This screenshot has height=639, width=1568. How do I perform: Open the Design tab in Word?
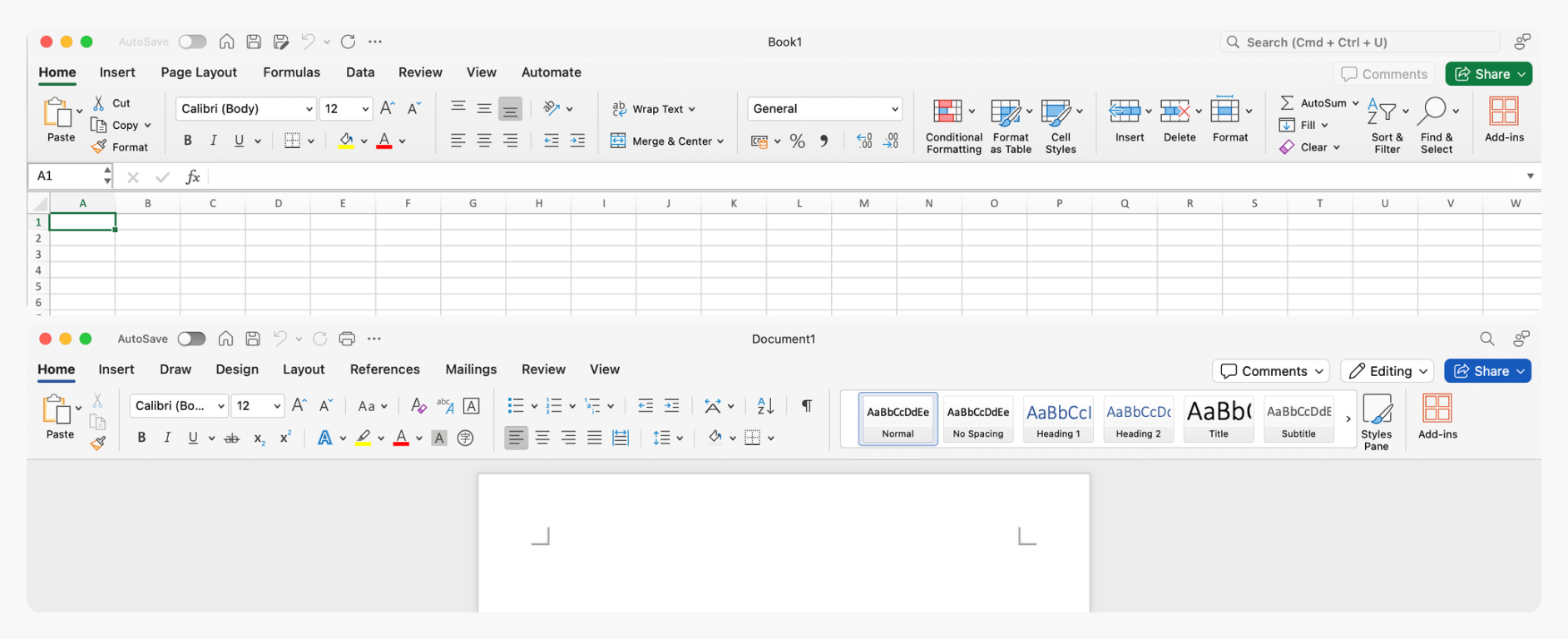(x=237, y=369)
